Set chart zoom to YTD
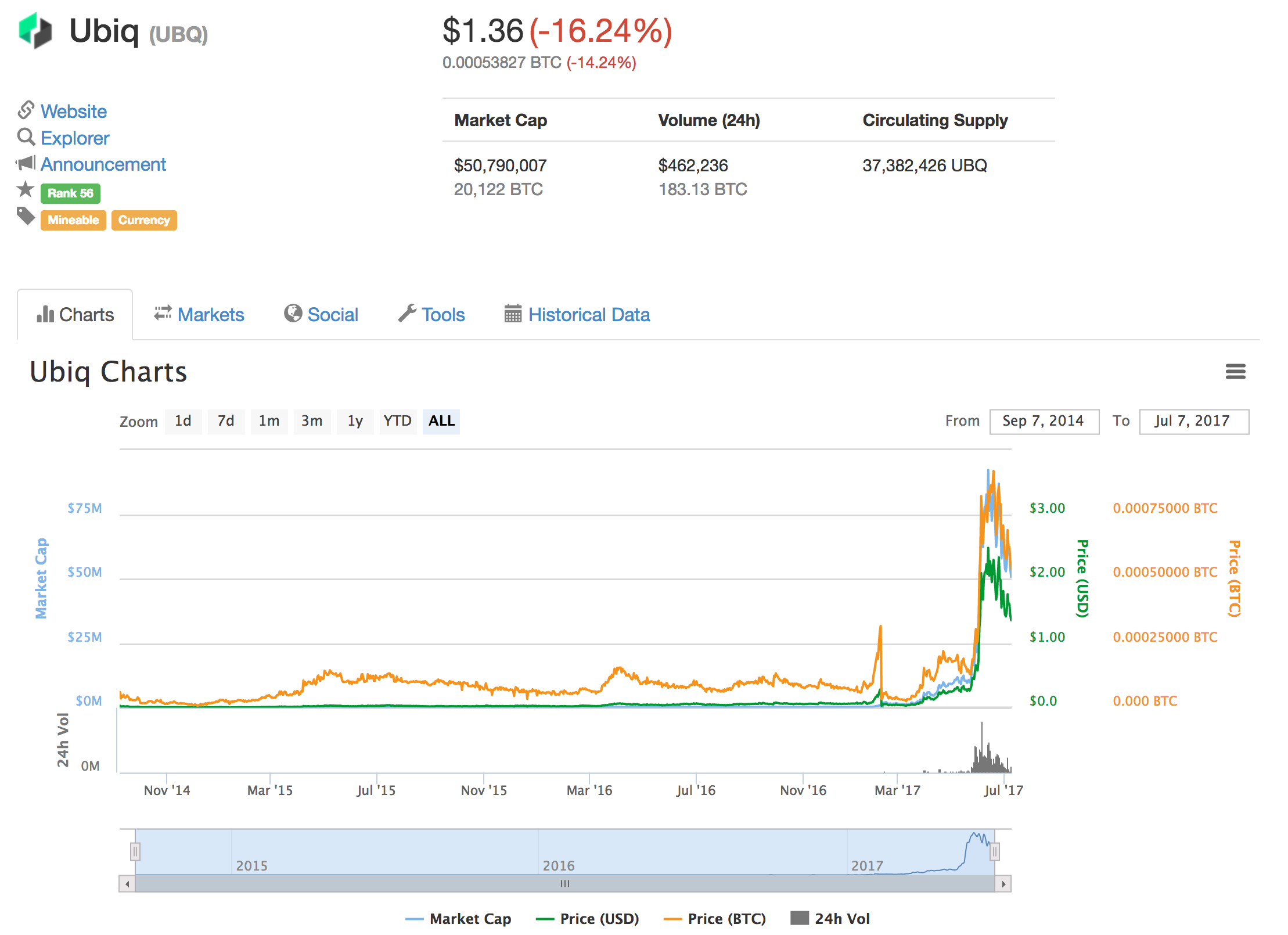 coord(398,421)
